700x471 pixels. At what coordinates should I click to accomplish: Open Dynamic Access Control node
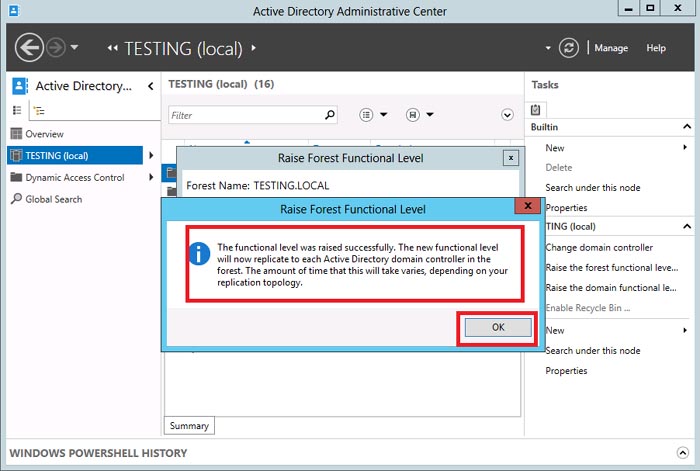75,177
